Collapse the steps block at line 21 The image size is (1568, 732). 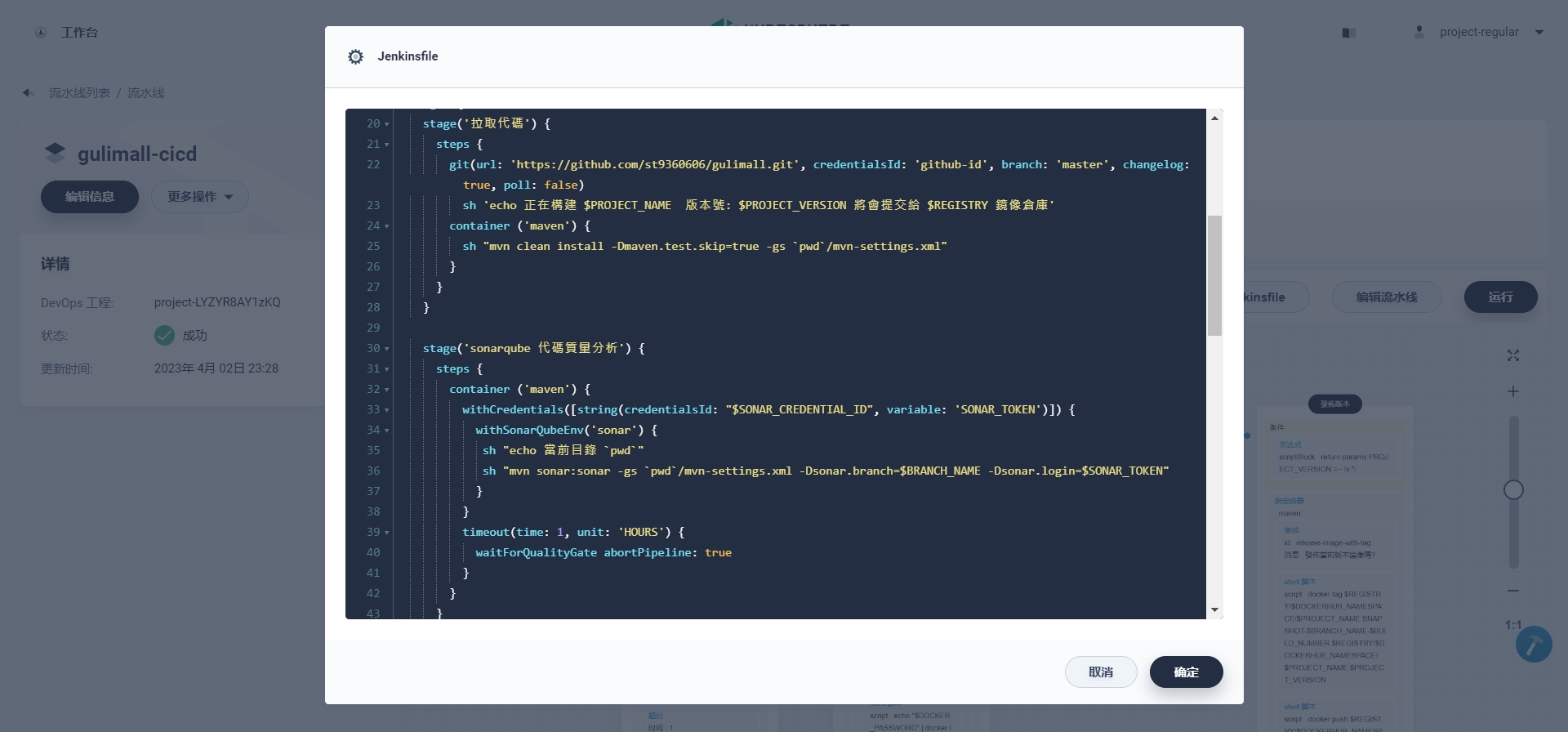[386, 145]
